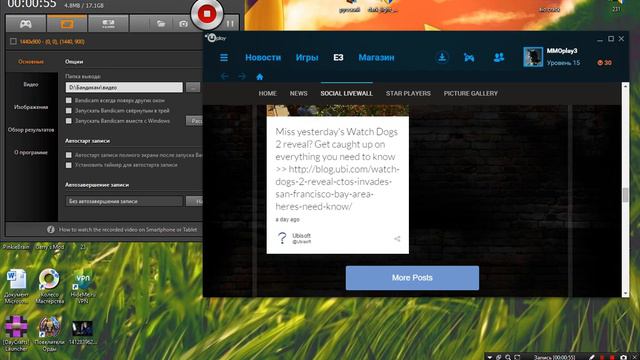Open Магазин tab in Uplay

click(376, 58)
